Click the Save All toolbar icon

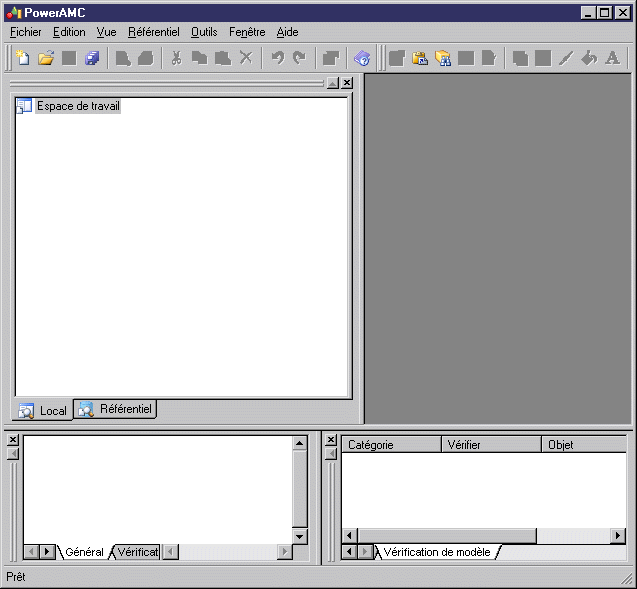pos(92,58)
